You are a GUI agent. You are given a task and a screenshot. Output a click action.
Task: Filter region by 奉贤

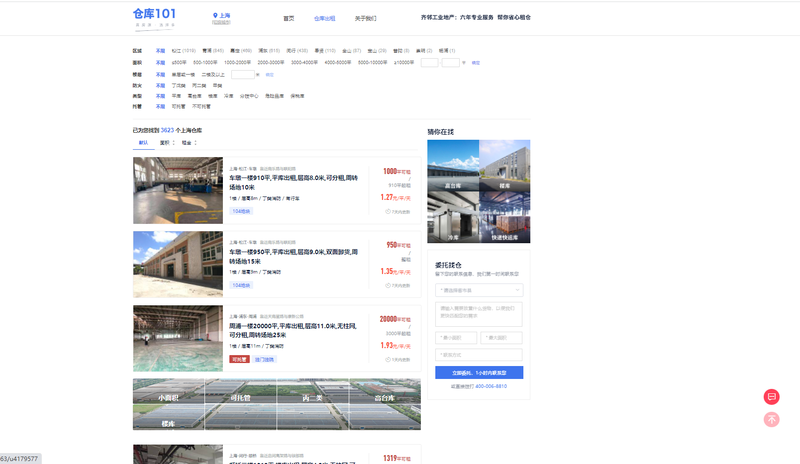click(x=325, y=51)
